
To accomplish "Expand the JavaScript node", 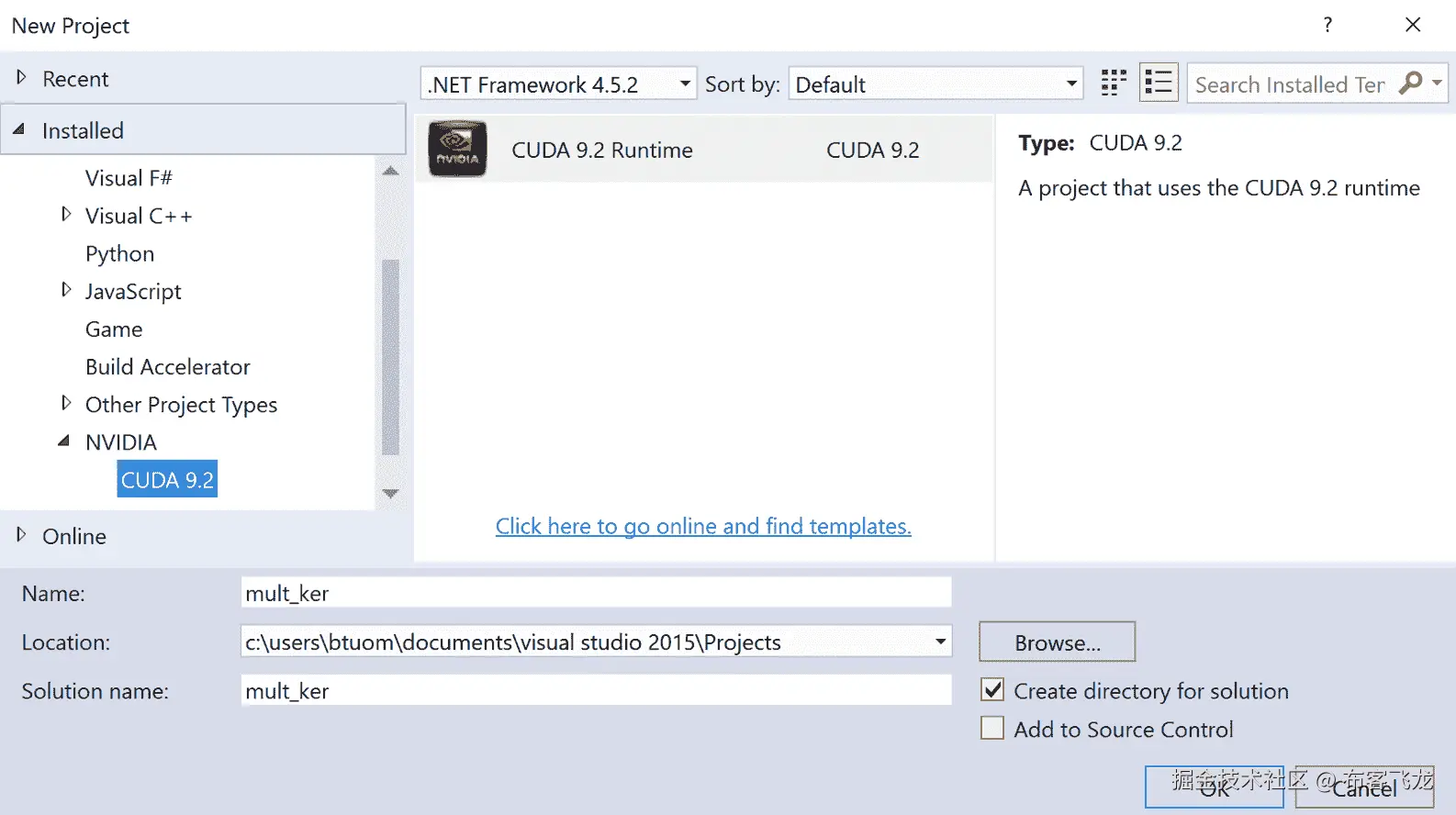I will coord(65,289).
